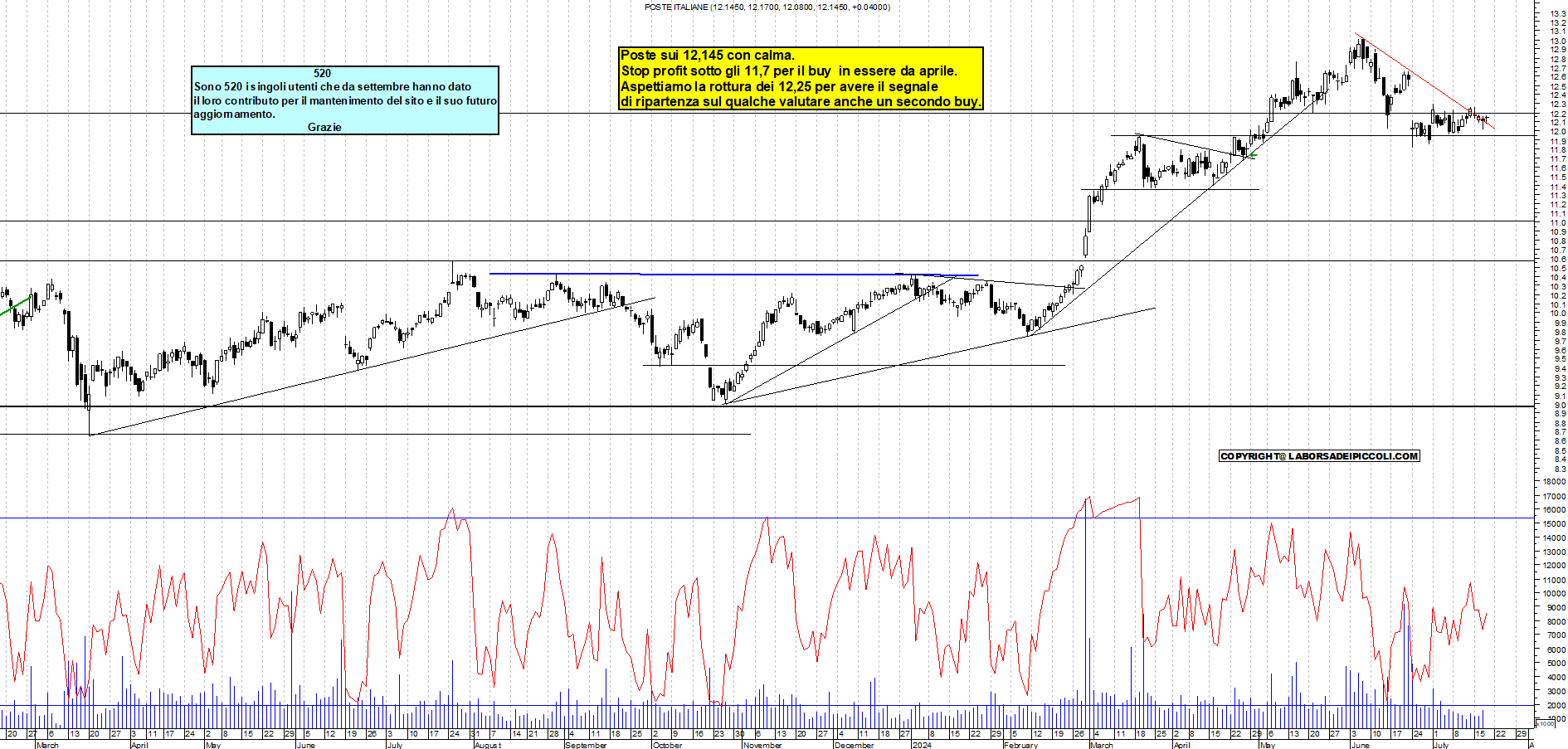The height and width of the screenshot is (749, 1568).
Task: Click the line 'Poste sui 12,145 con calma.'
Action: [x=708, y=56]
